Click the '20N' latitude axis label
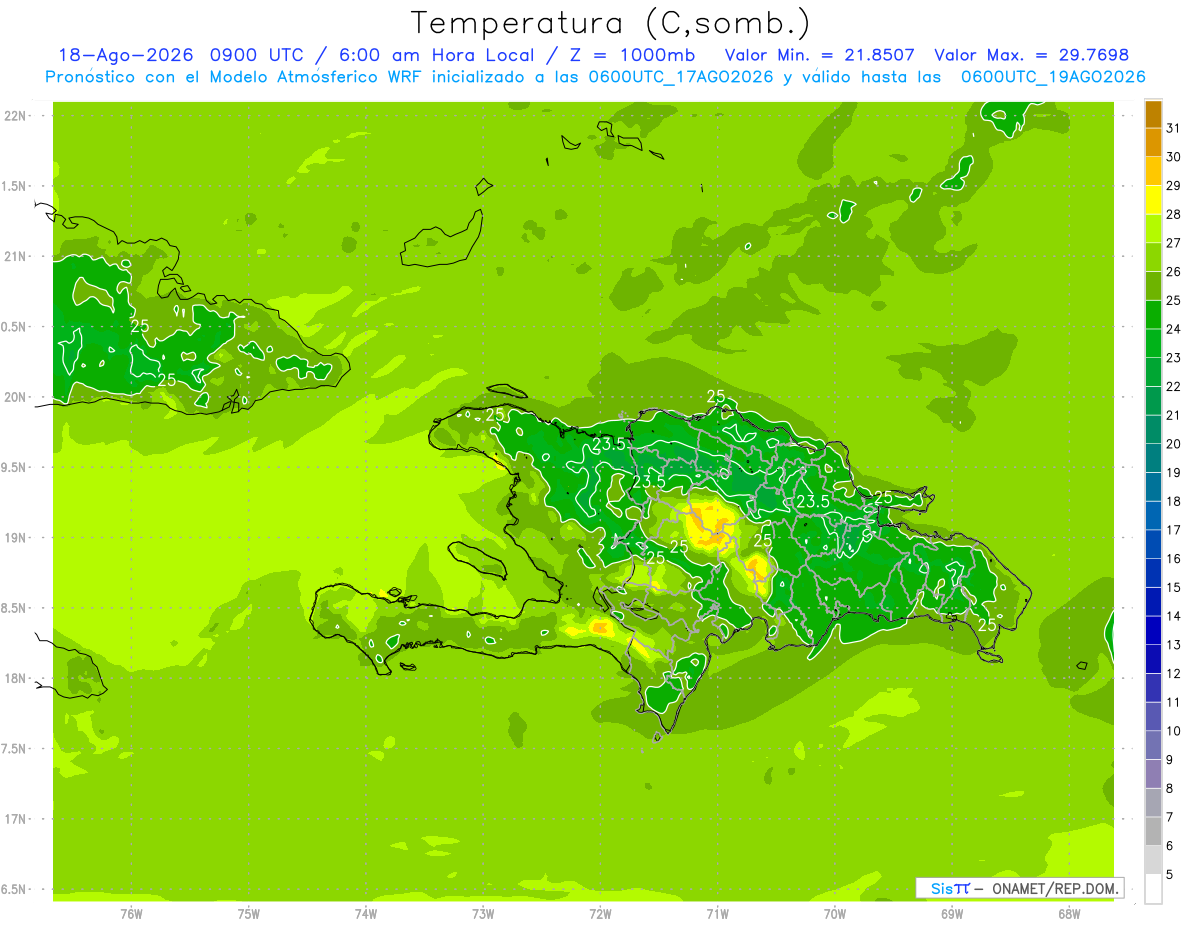 point(14,397)
